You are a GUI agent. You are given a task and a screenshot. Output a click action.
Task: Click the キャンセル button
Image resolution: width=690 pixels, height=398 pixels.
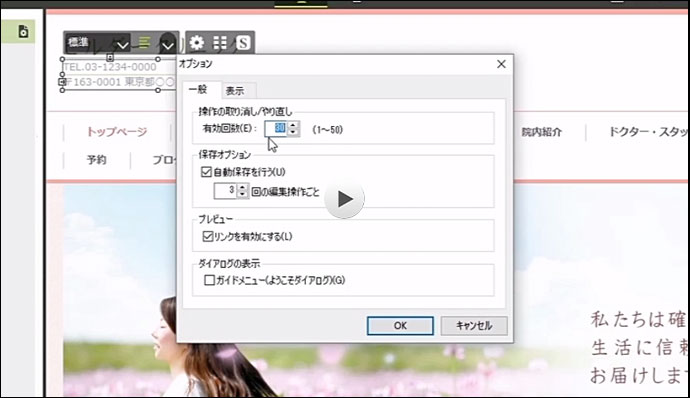(x=474, y=326)
